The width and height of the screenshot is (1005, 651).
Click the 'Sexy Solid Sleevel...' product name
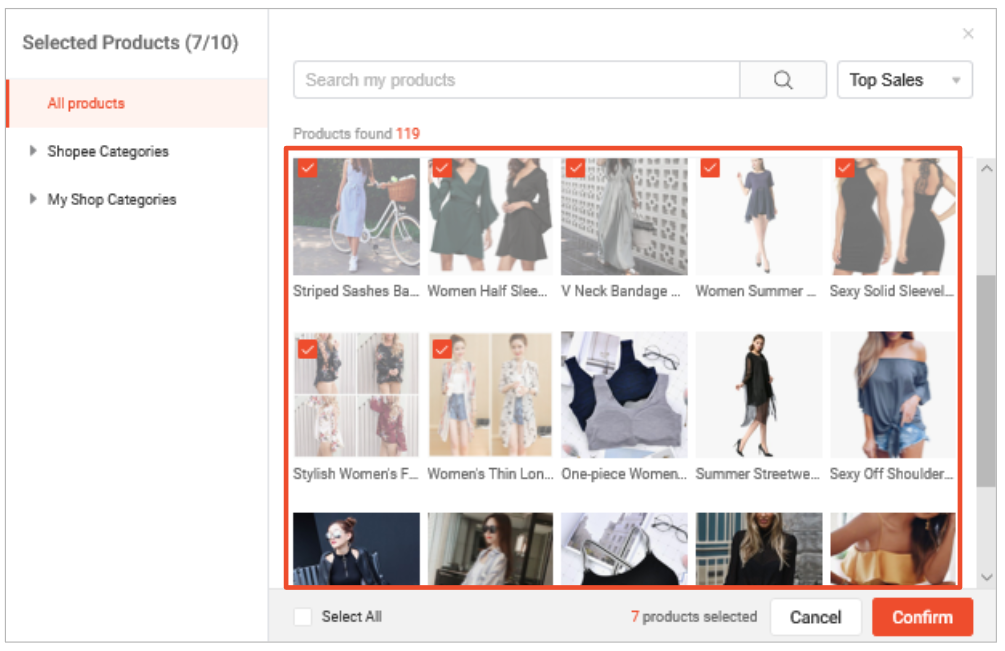(892, 291)
